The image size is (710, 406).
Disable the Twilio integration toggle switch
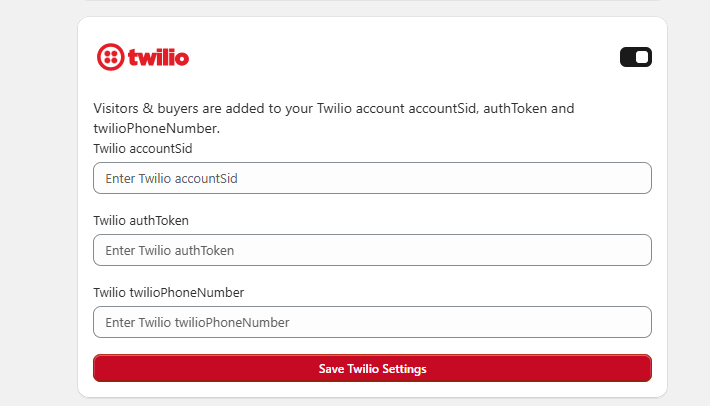(636, 57)
